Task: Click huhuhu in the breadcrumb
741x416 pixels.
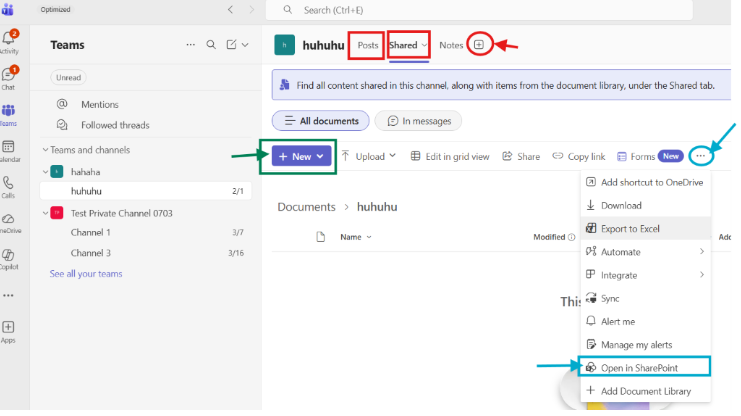Action: click(x=377, y=207)
